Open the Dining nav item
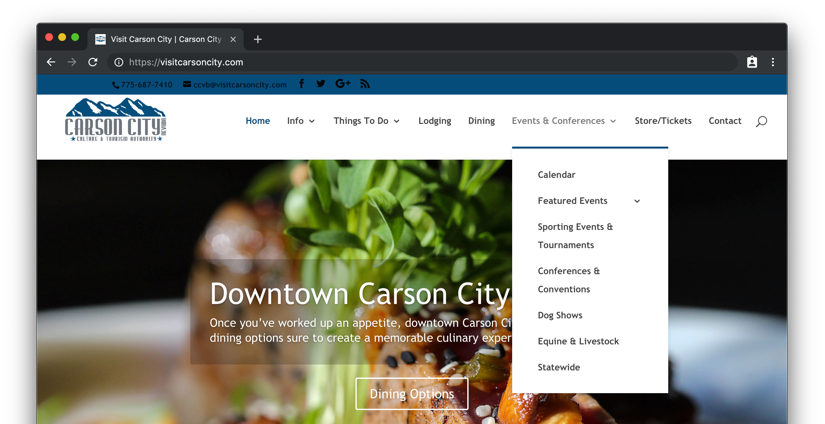This screenshot has width=825, height=424. (x=481, y=121)
